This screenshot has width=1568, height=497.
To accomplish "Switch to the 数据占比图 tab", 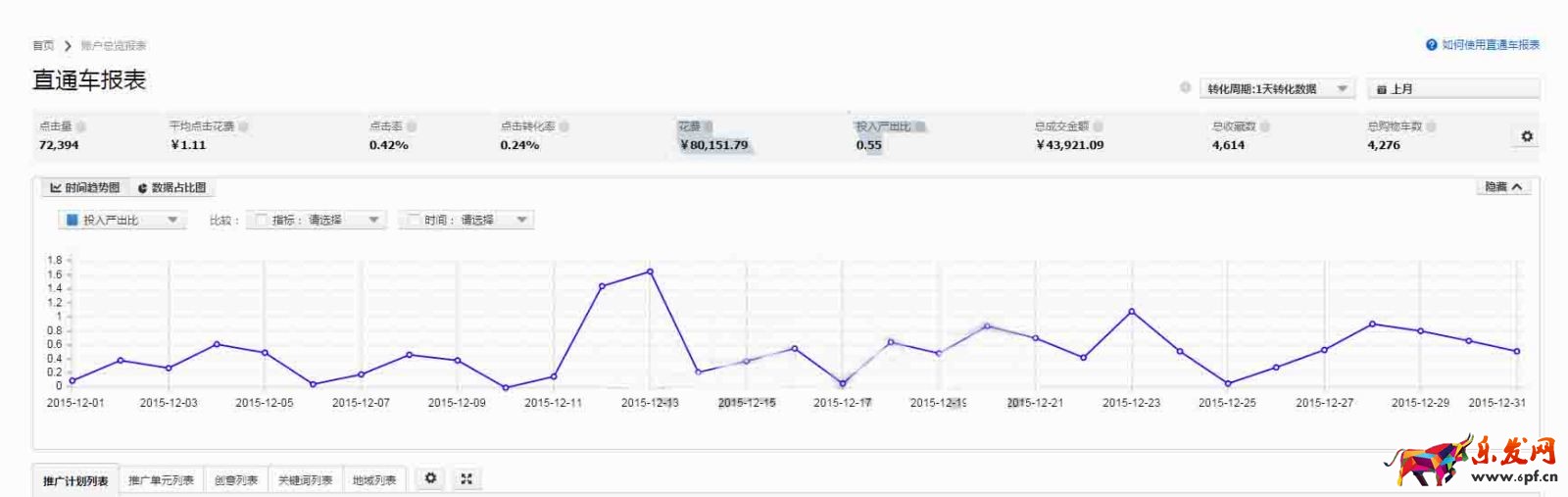I will coord(172,187).
